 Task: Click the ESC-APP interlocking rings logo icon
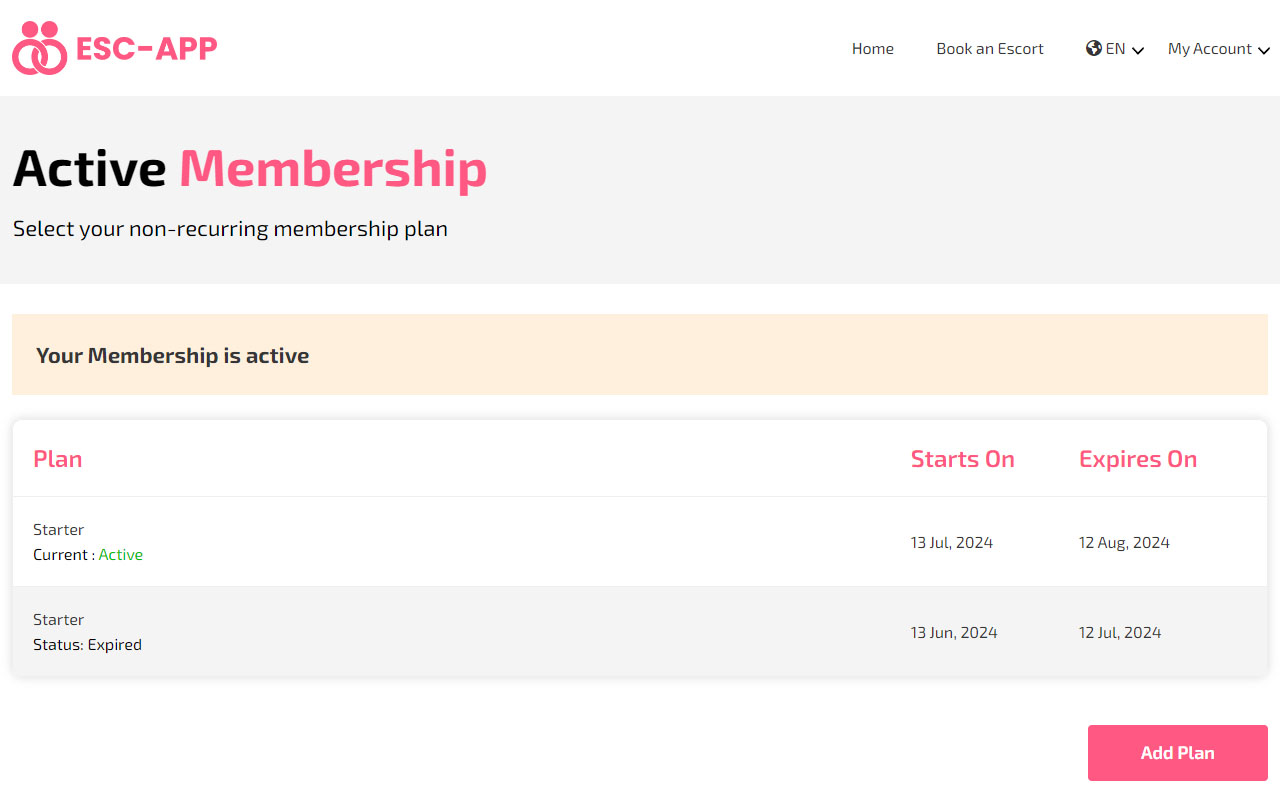tap(40, 48)
